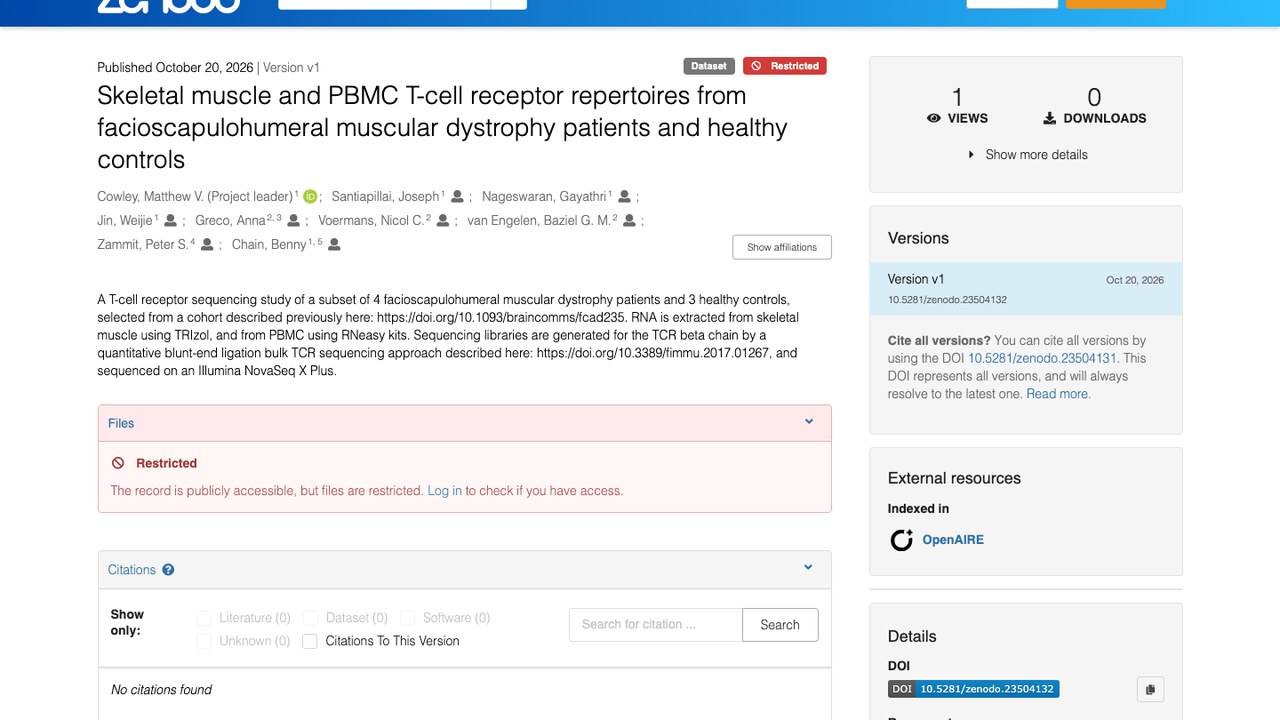
Task: Click the Search for citation input field
Action: click(656, 625)
